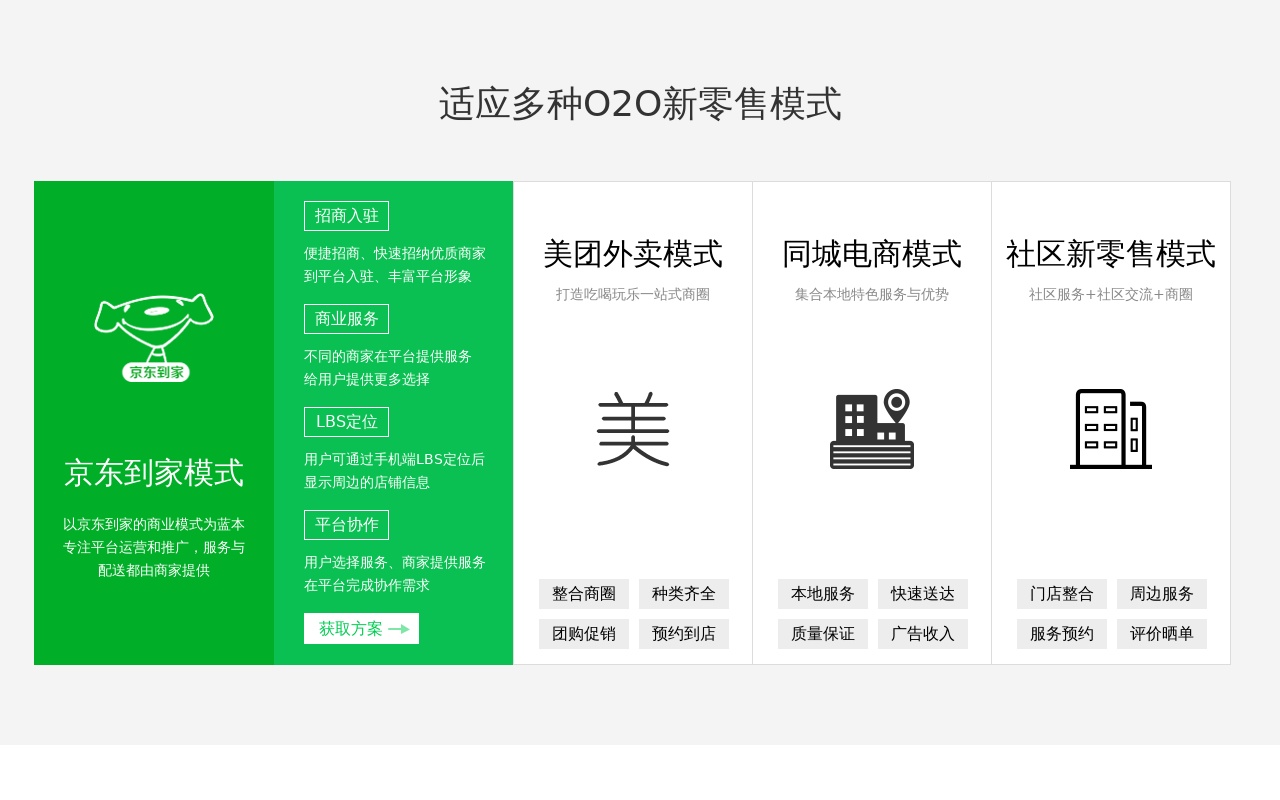Click text 用户可通过手机端LBS定位后
Viewport: 1280px width, 800px height.
pos(395,459)
